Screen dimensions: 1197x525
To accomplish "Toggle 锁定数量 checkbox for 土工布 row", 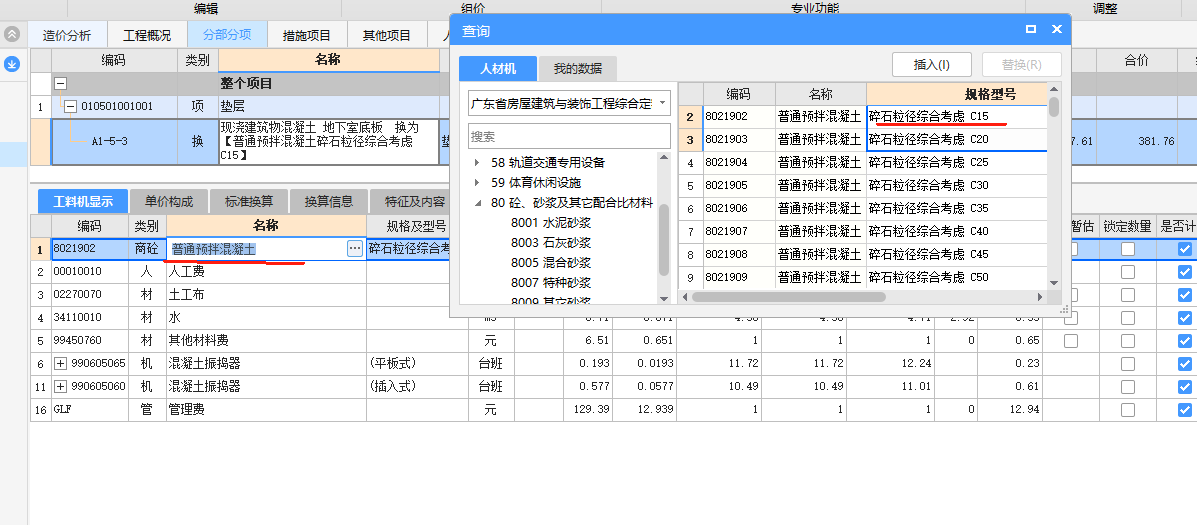I will point(1128,295).
